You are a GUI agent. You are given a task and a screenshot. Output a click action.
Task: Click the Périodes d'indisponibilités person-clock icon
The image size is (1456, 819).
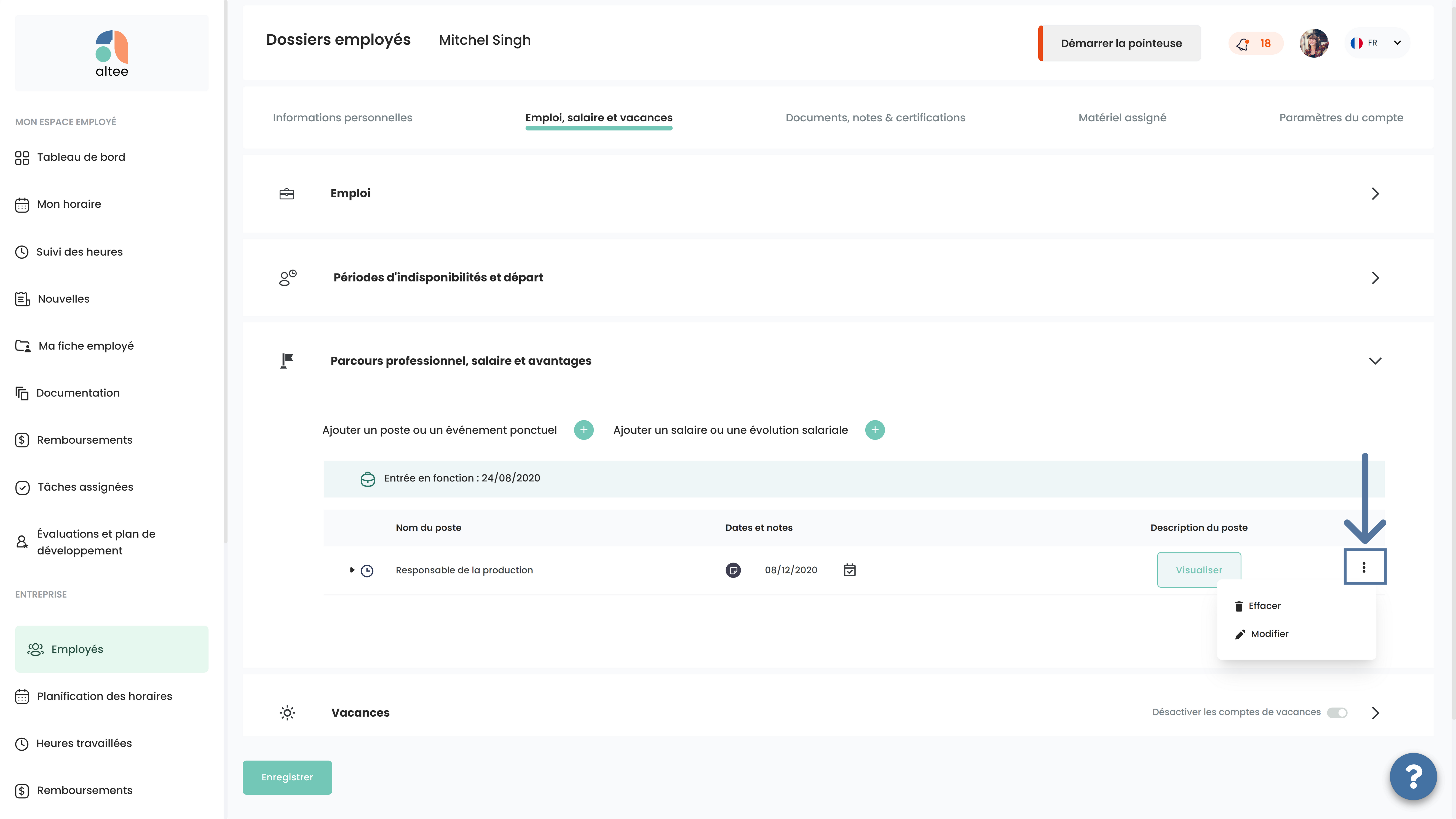click(288, 278)
